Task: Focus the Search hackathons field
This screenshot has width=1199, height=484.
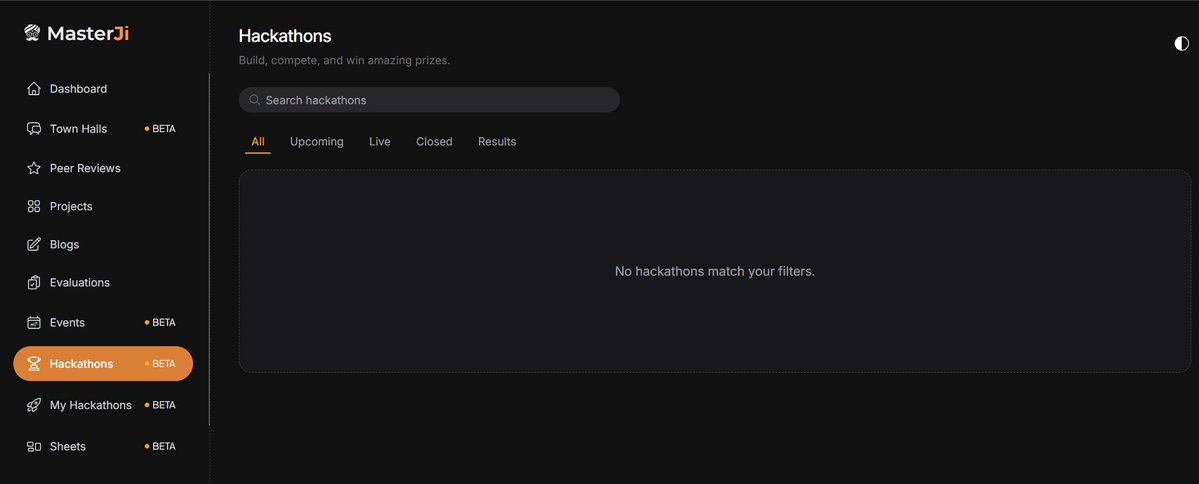Action: pyautogui.click(x=429, y=100)
